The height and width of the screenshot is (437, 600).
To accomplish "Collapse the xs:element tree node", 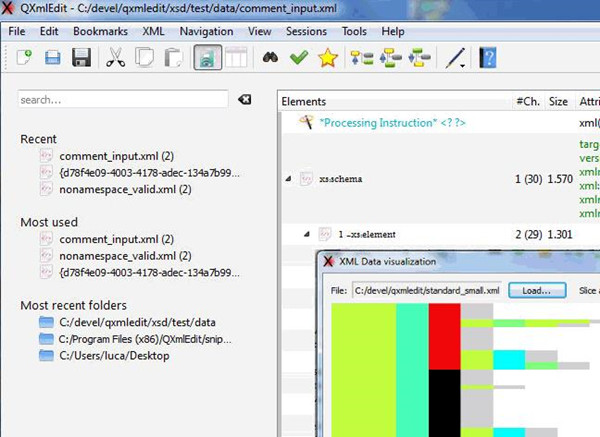I will (x=306, y=234).
